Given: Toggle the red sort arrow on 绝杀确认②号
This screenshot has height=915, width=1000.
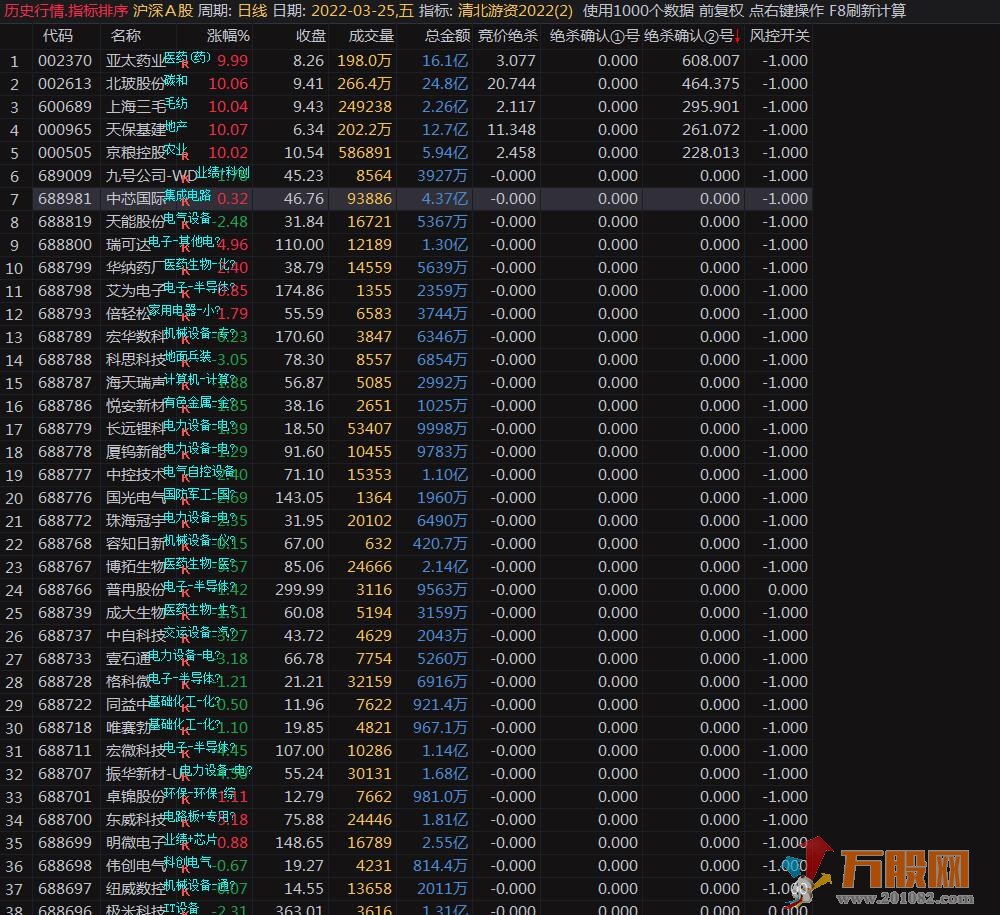Looking at the screenshot, I should (x=738, y=37).
